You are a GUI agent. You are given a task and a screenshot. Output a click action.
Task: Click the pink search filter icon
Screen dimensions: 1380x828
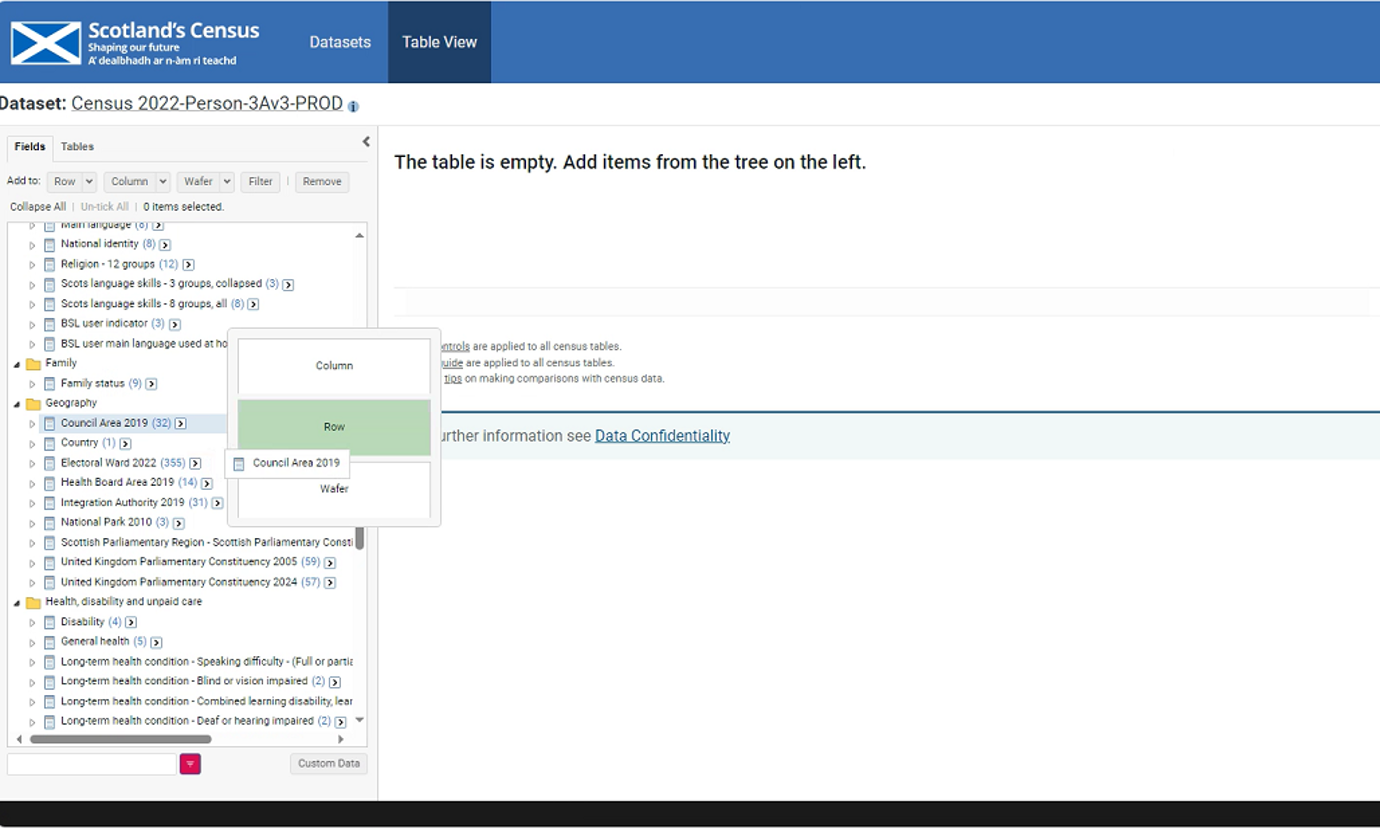190,764
